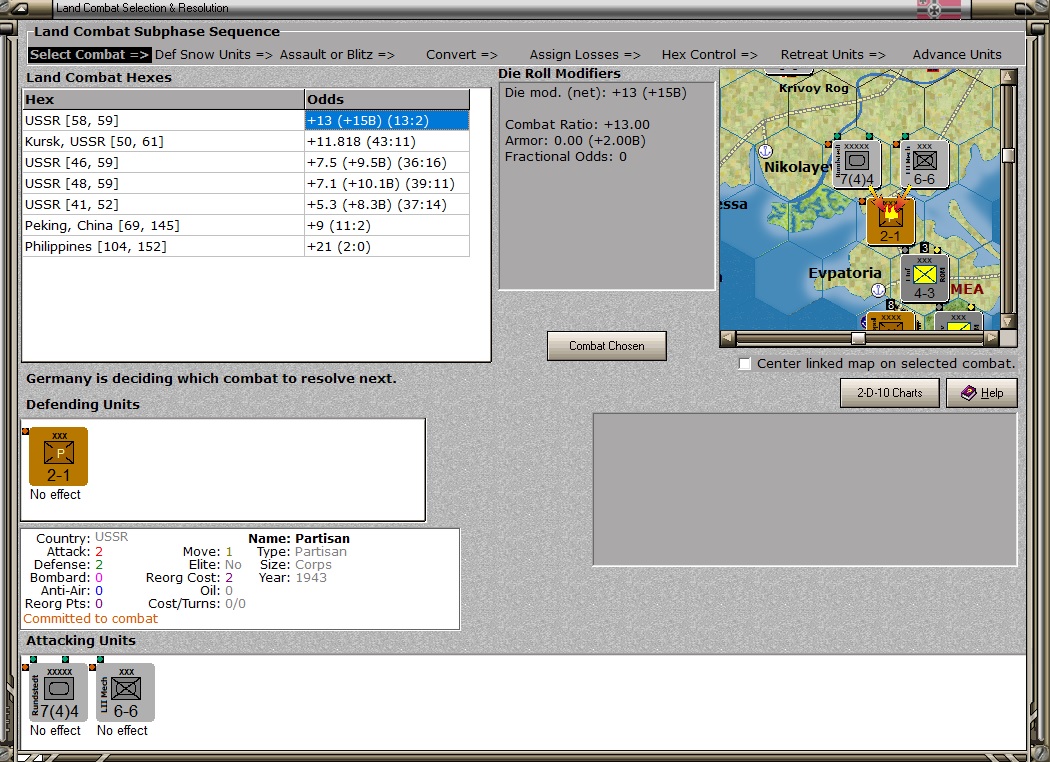Click the German flag icon in title bar
The width and height of the screenshot is (1050, 762).
(938, 9)
